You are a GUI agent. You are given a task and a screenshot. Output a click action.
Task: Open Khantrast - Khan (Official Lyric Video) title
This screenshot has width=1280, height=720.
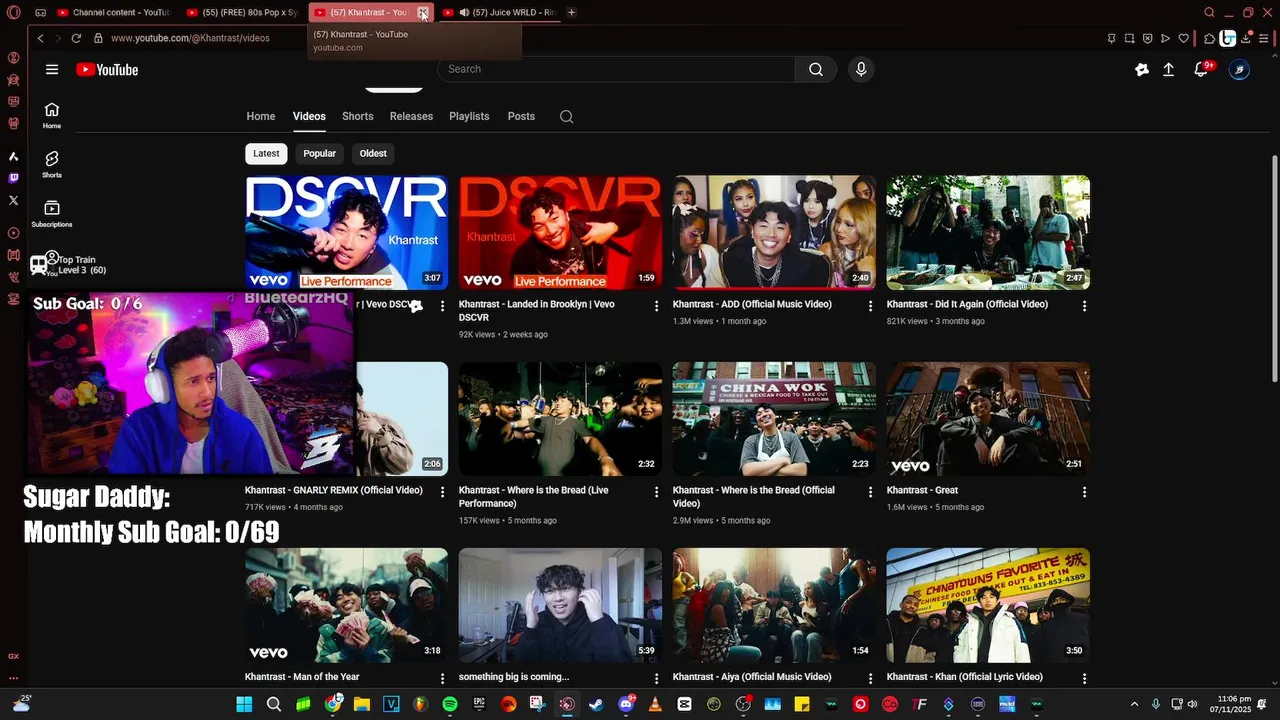coord(964,677)
